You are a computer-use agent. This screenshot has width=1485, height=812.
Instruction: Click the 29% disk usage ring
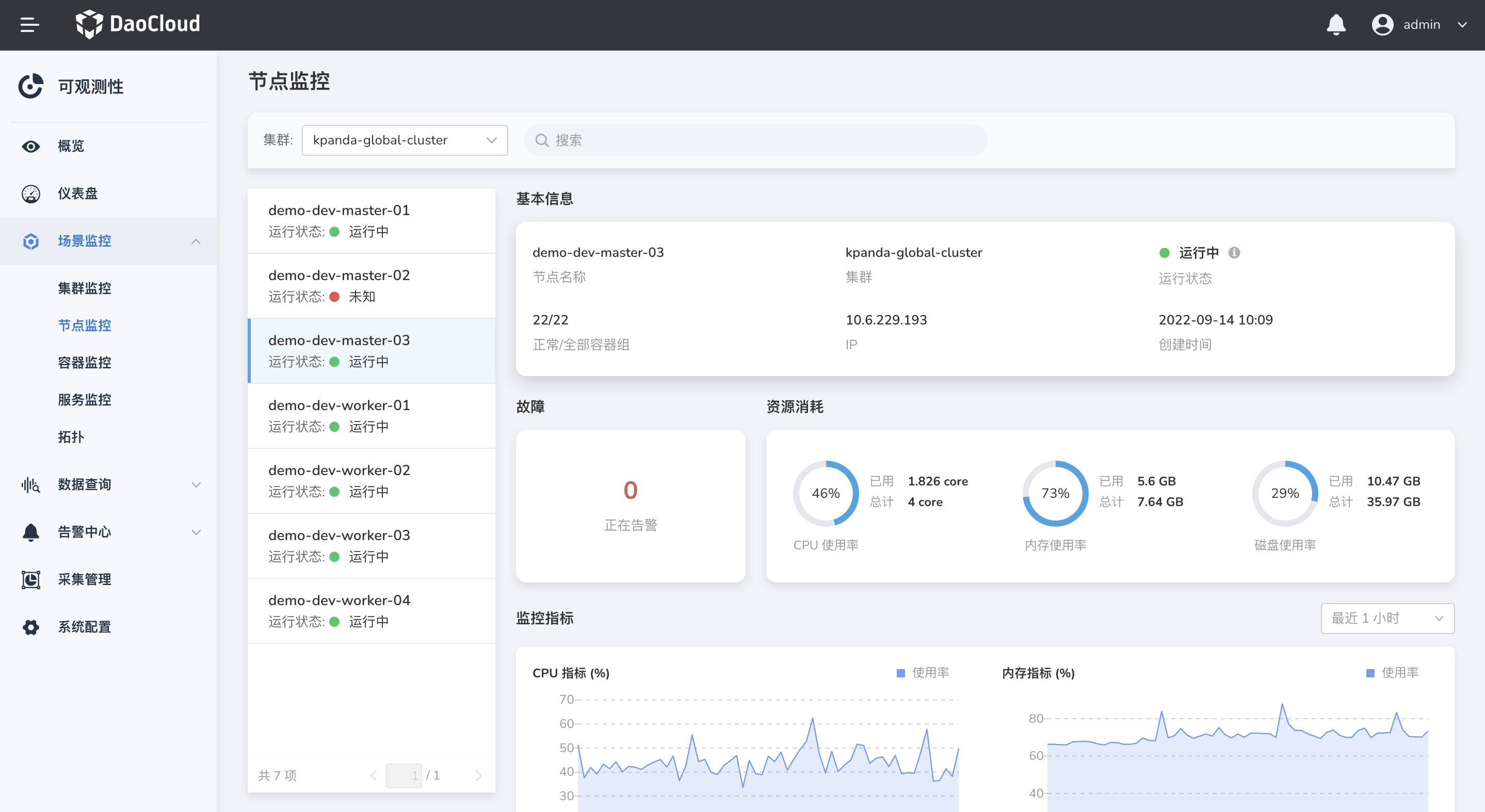1285,493
